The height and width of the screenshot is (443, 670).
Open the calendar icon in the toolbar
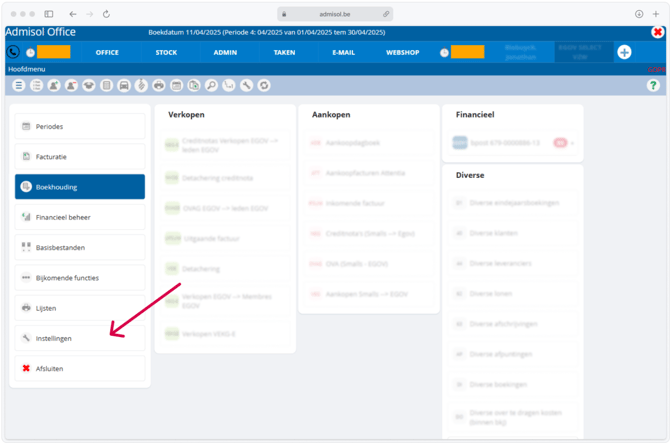[x=176, y=85]
